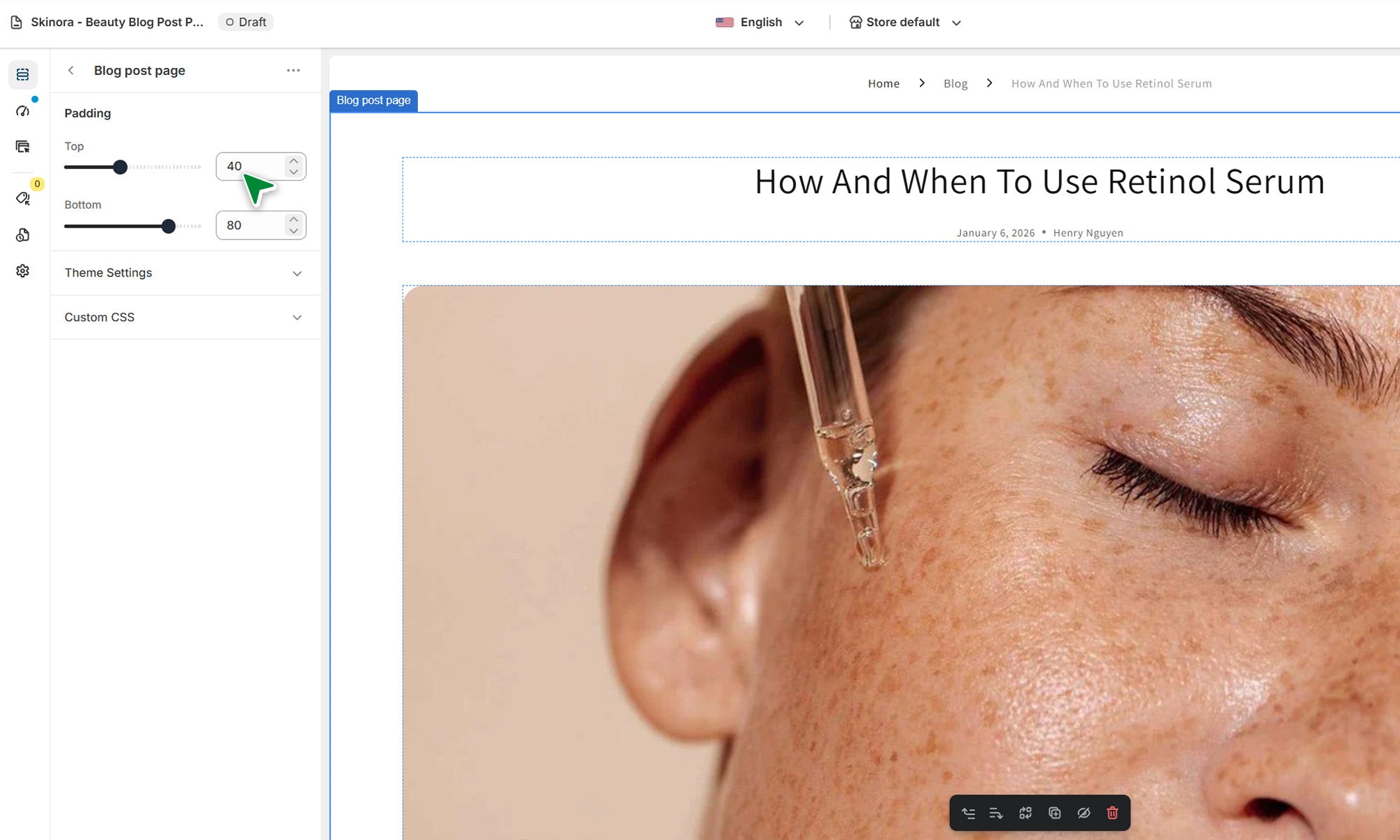This screenshot has width=1400, height=840.
Task: Click the Blog breadcrumb link
Action: click(955, 83)
